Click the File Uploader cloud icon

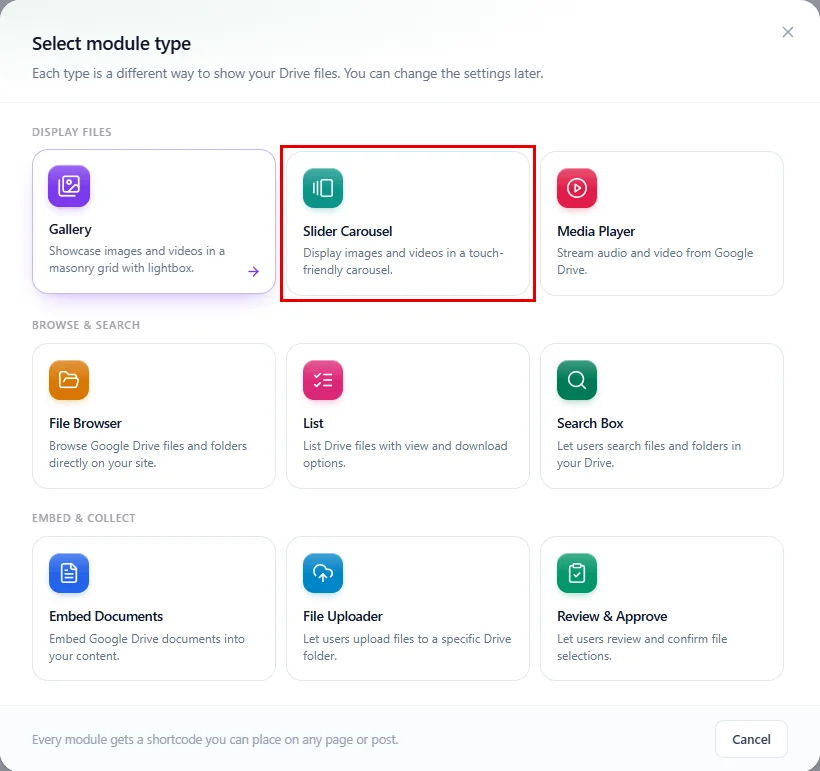[323, 573]
